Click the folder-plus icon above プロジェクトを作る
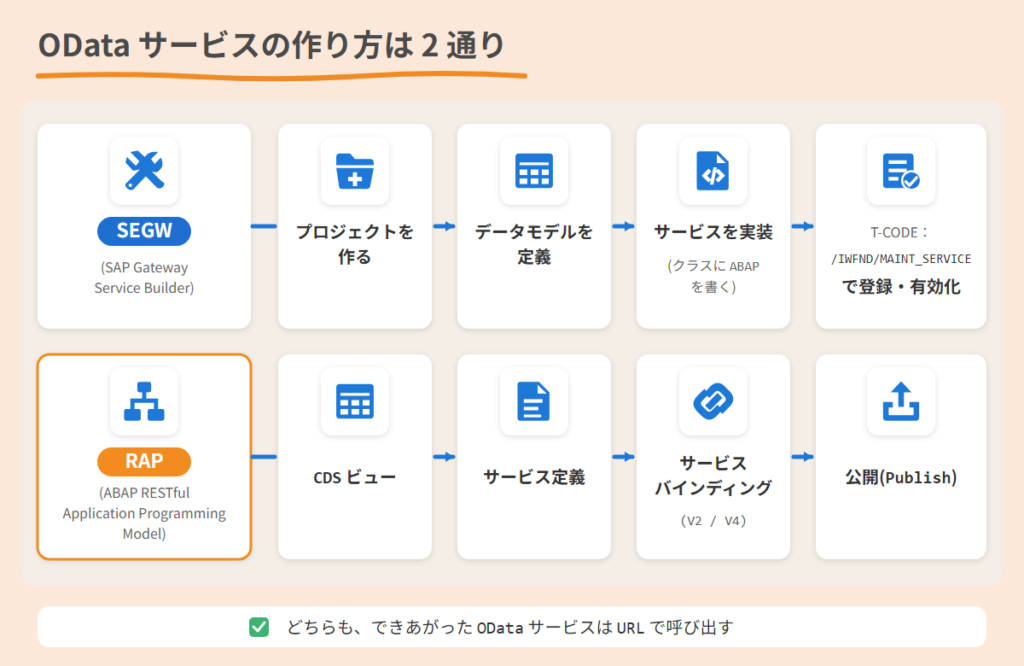The image size is (1024, 666). (x=355, y=171)
